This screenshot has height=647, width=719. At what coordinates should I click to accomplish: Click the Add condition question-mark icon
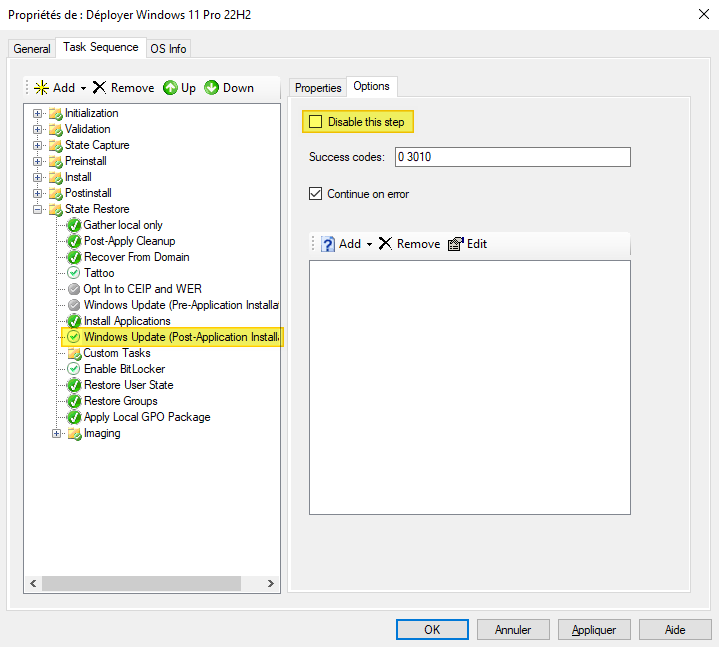(x=327, y=244)
